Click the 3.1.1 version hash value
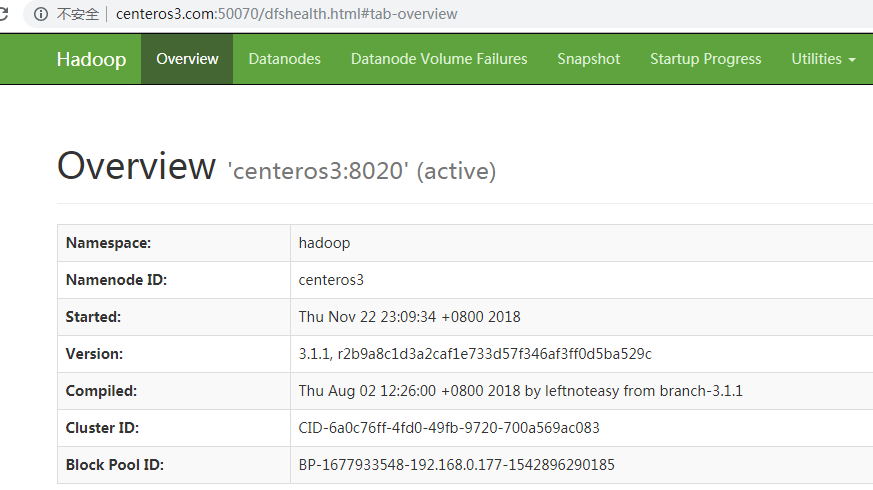The width and height of the screenshot is (873, 490). point(475,354)
